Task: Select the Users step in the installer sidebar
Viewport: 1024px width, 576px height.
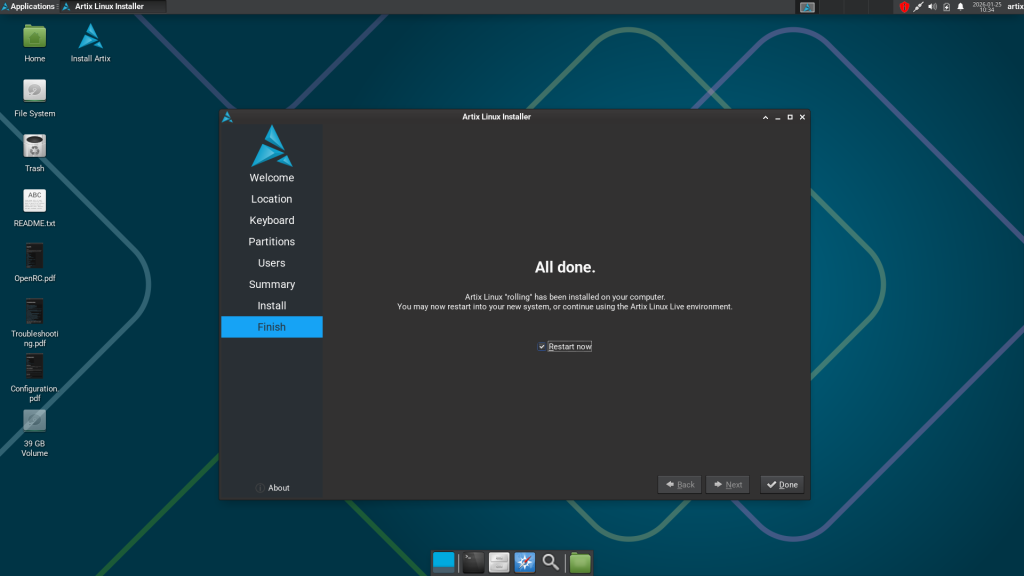Action: point(271,262)
